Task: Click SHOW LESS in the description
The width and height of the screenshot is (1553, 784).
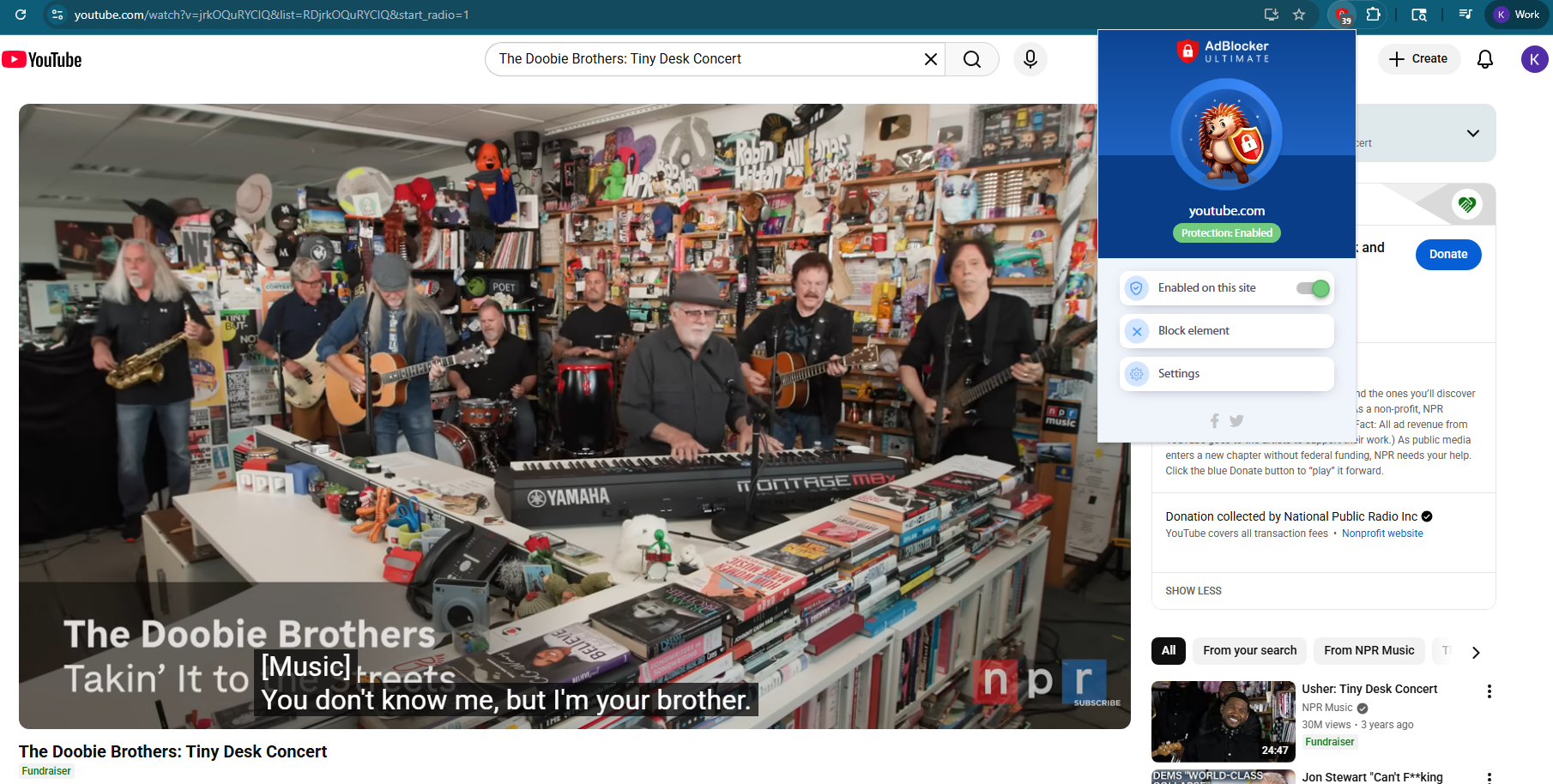Action: (x=1193, y=590)
